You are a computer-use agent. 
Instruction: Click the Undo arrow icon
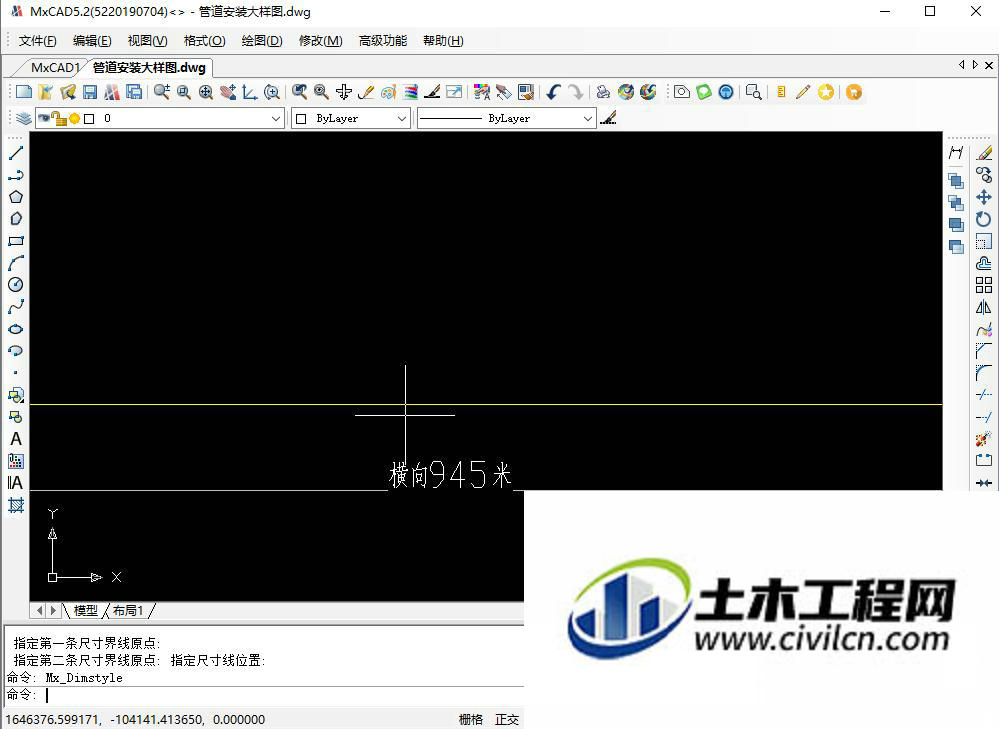[x=553, y=92]
